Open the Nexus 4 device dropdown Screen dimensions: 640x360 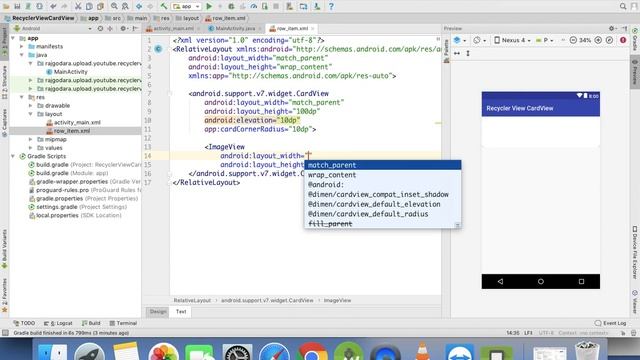tap(513, 40)
